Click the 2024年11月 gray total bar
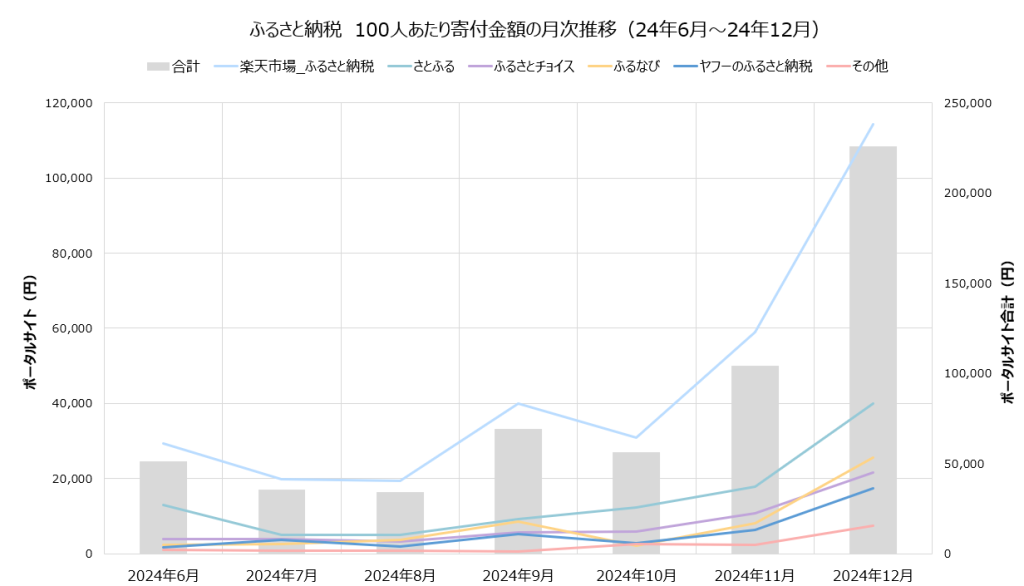The image size is (1024, 586). point(755,460)
